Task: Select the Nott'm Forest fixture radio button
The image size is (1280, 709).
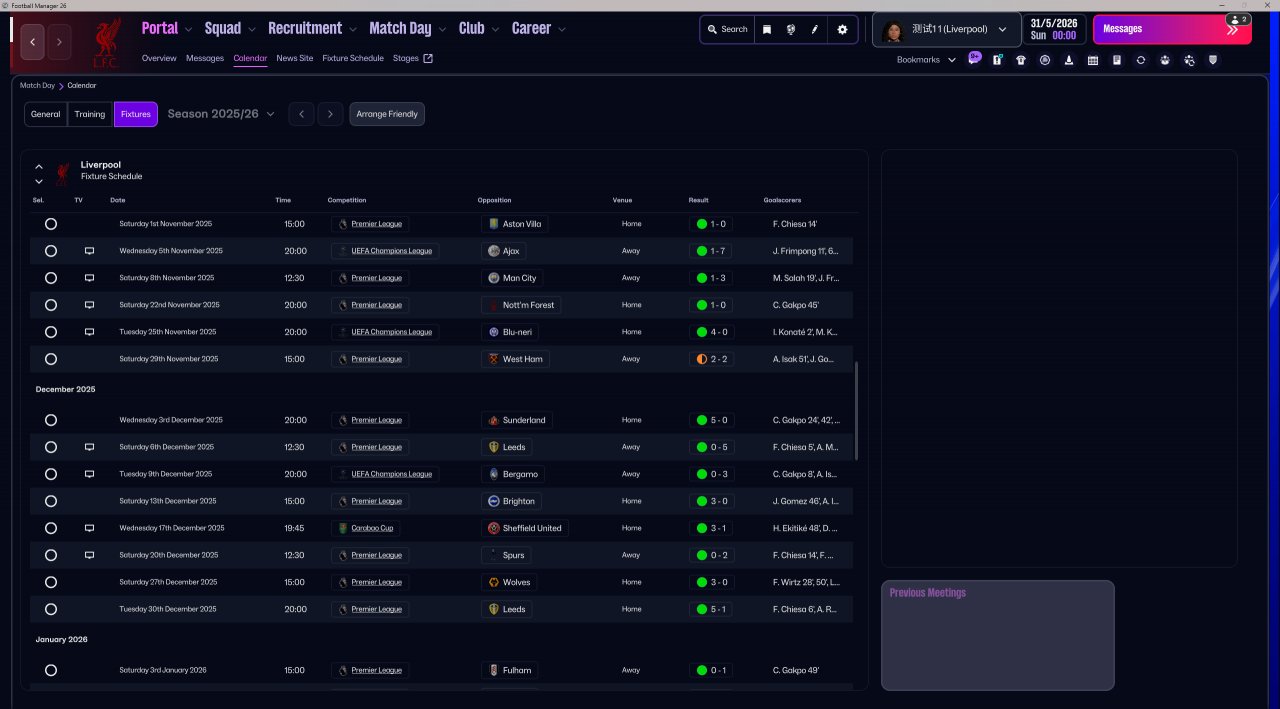Action: coord(51,305)
